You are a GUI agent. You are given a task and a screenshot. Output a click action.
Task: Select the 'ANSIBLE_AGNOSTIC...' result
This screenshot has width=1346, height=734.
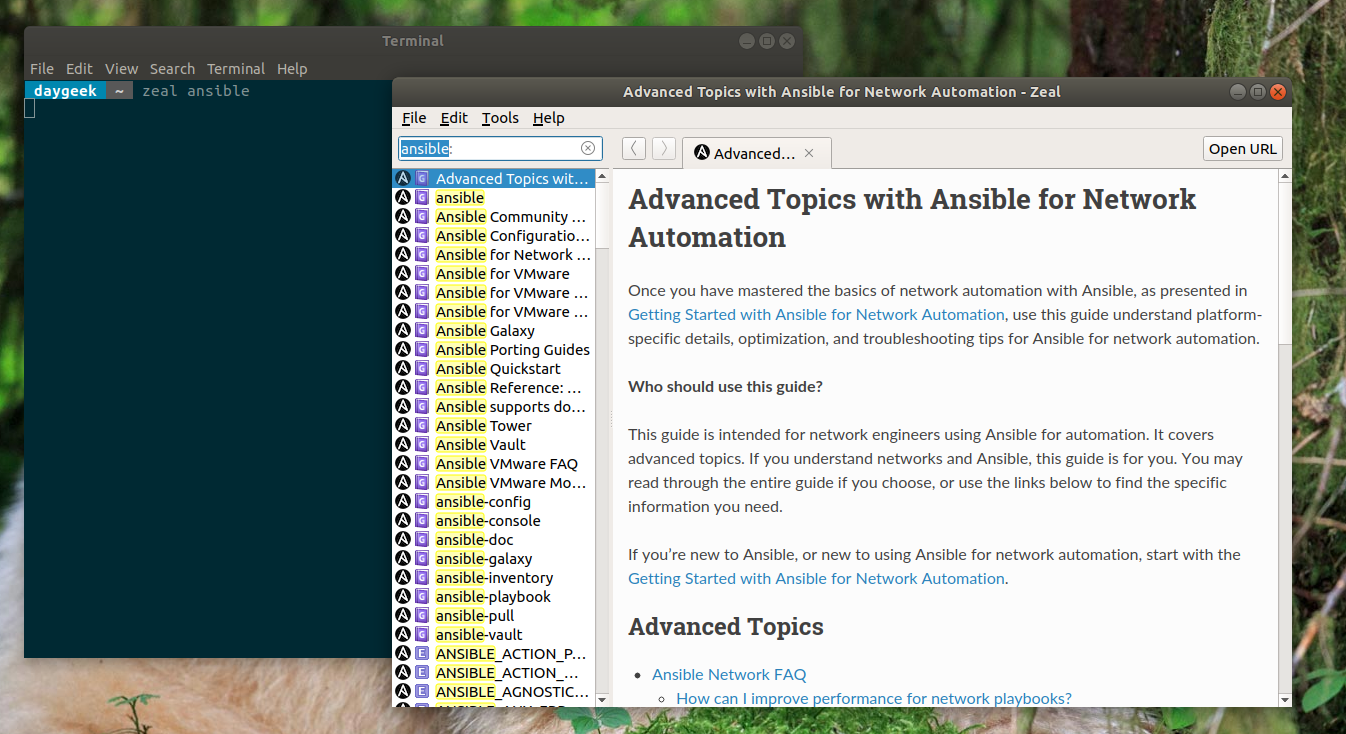click(494, 691)
